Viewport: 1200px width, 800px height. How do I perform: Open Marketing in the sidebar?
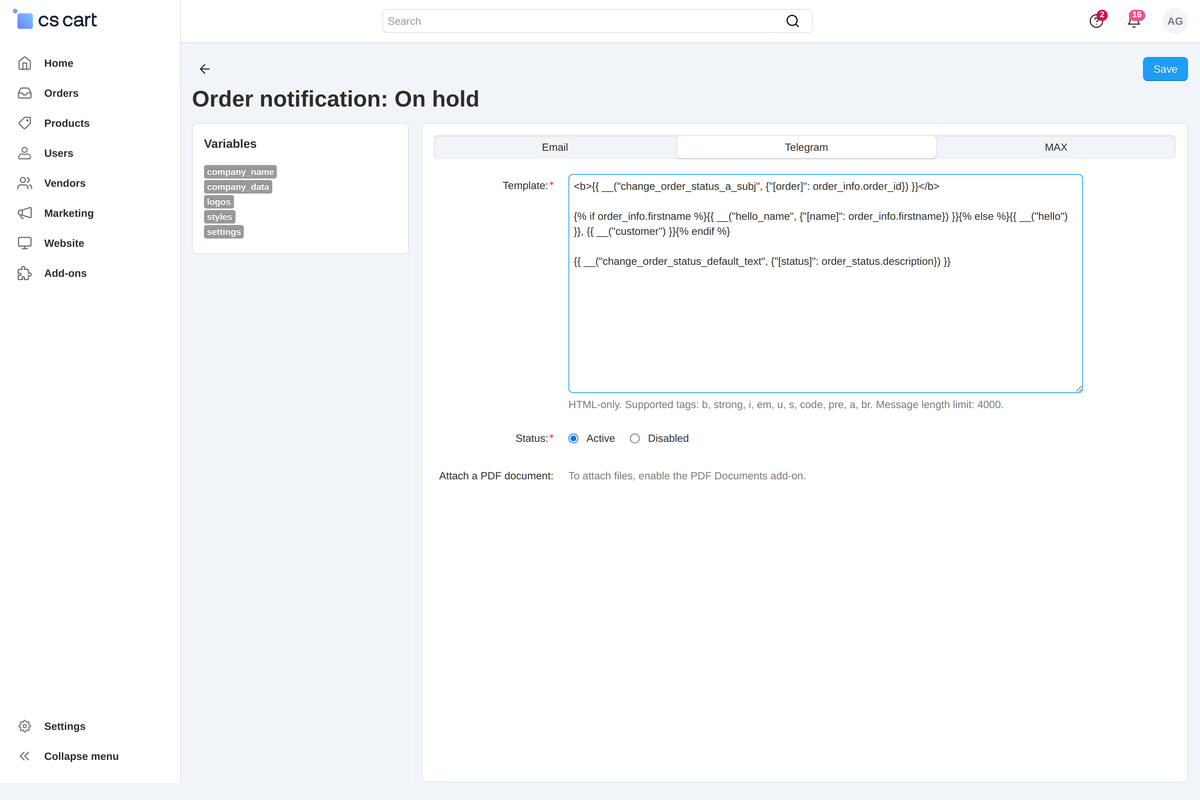(x=69, y=213)
